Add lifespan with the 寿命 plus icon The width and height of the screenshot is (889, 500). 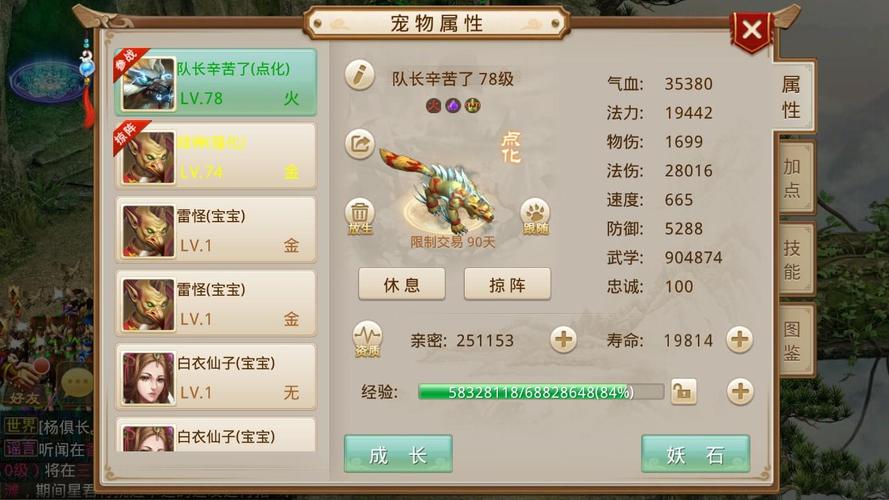click(x=740, y=340)
